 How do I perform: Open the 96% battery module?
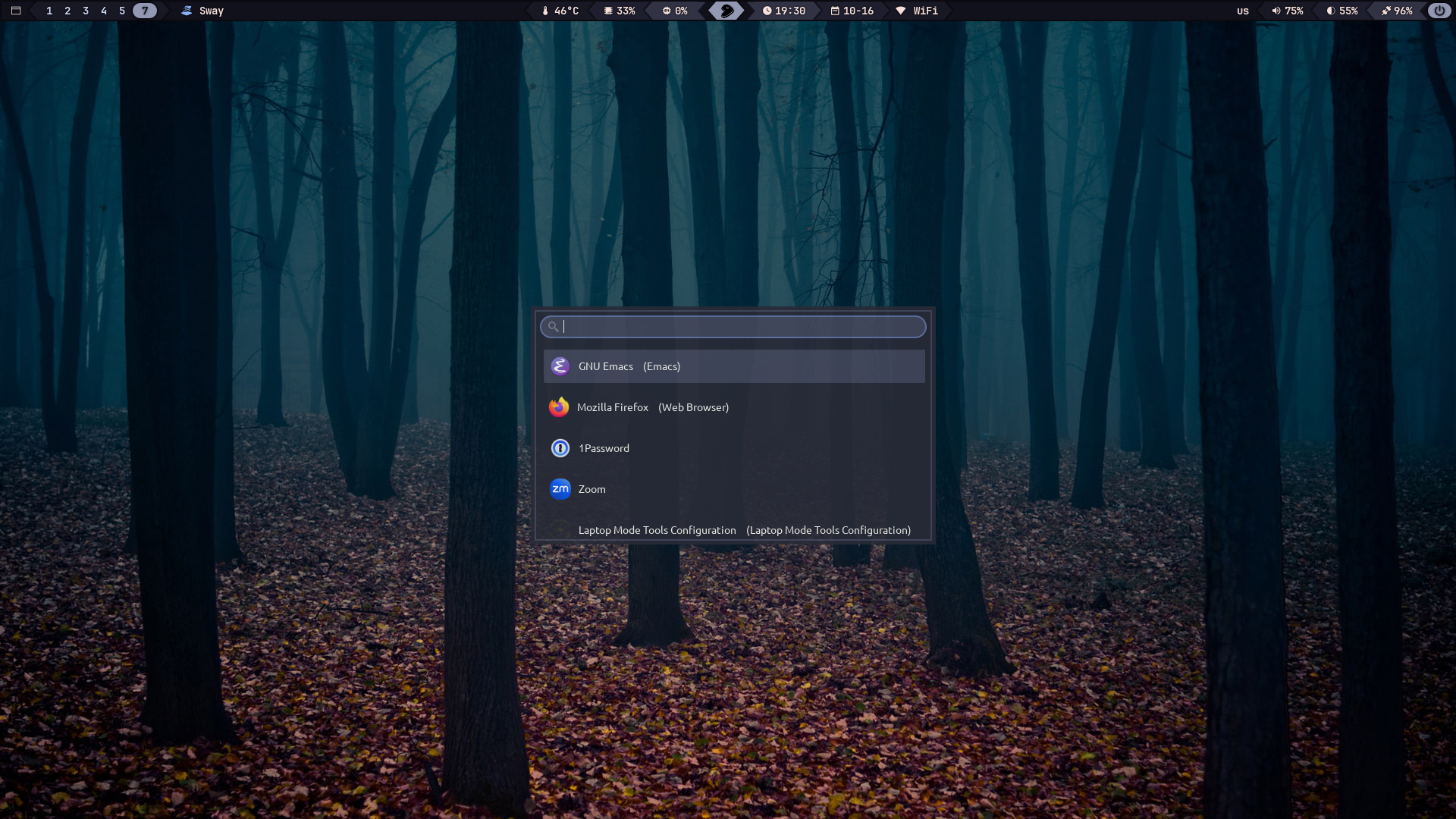click(x=1404, y=11)
